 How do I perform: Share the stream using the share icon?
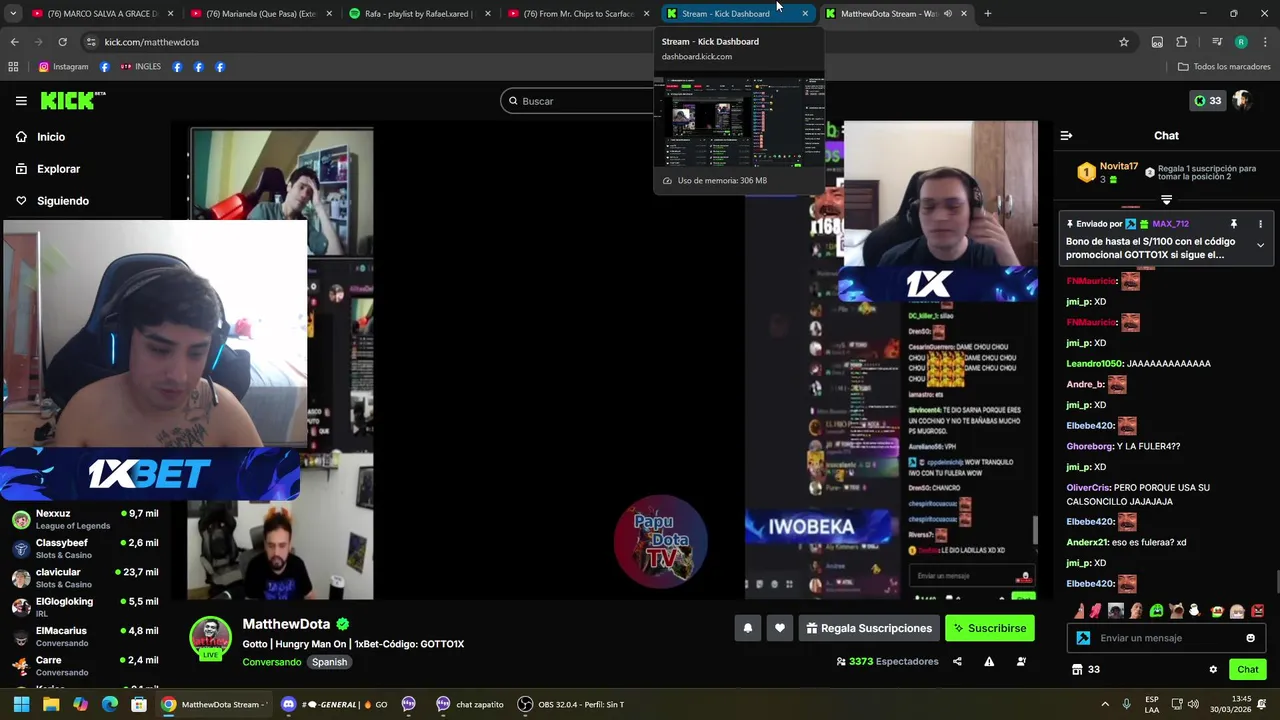957,661
